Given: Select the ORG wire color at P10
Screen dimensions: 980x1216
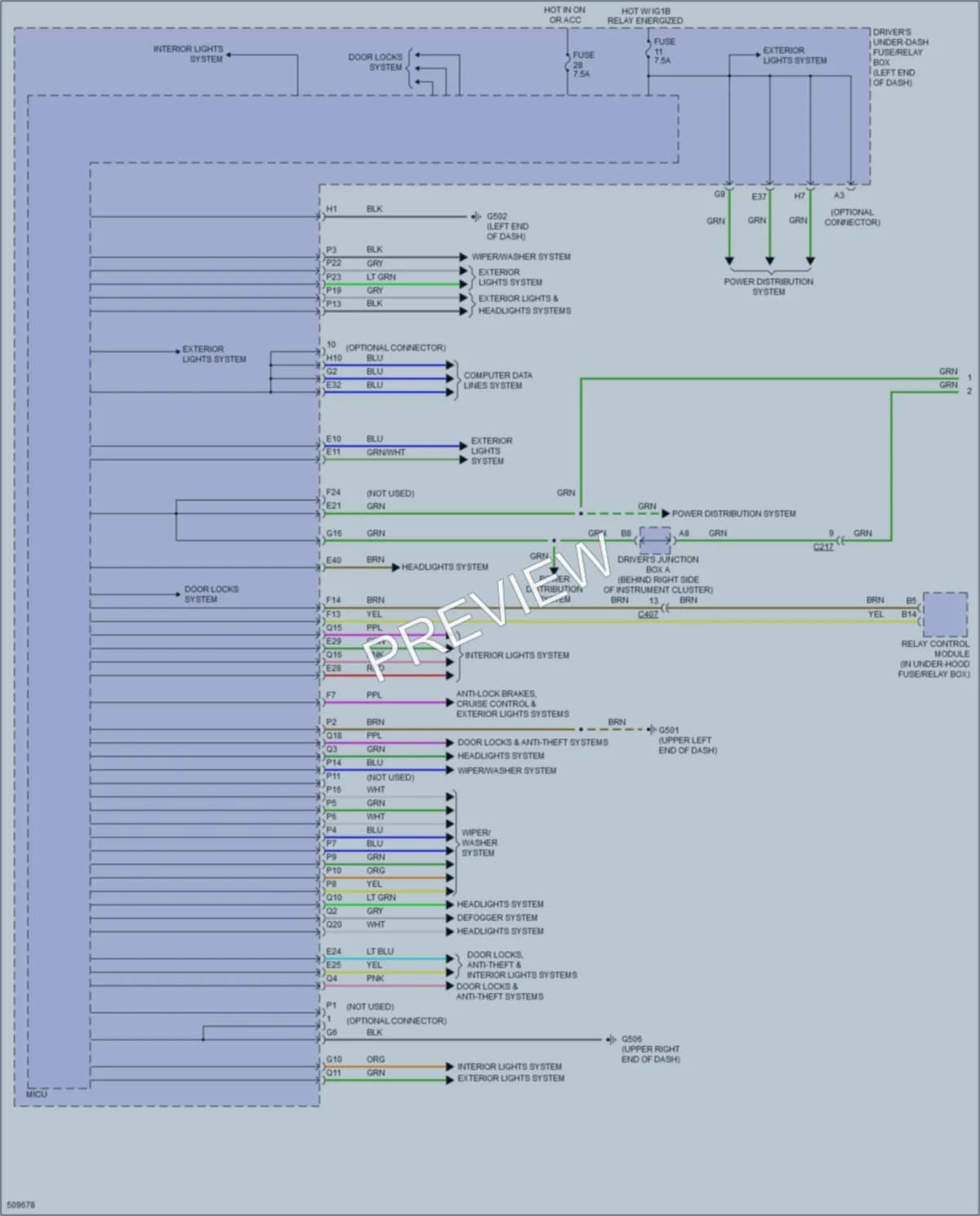Looking at the screenshot, I should (x=376, y=871).
